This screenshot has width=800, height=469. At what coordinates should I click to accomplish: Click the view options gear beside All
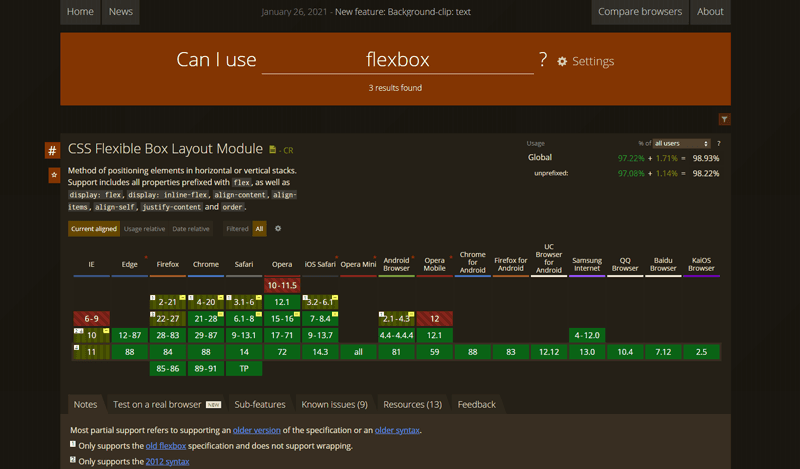coord(278,229)
